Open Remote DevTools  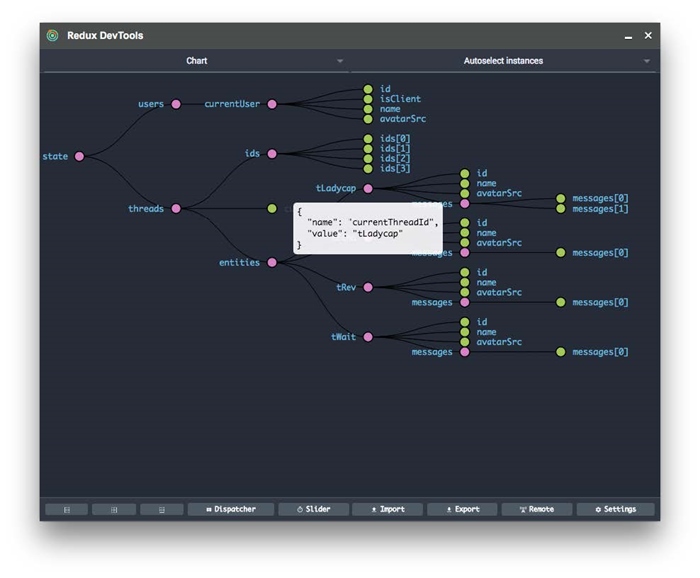(537, 509)
